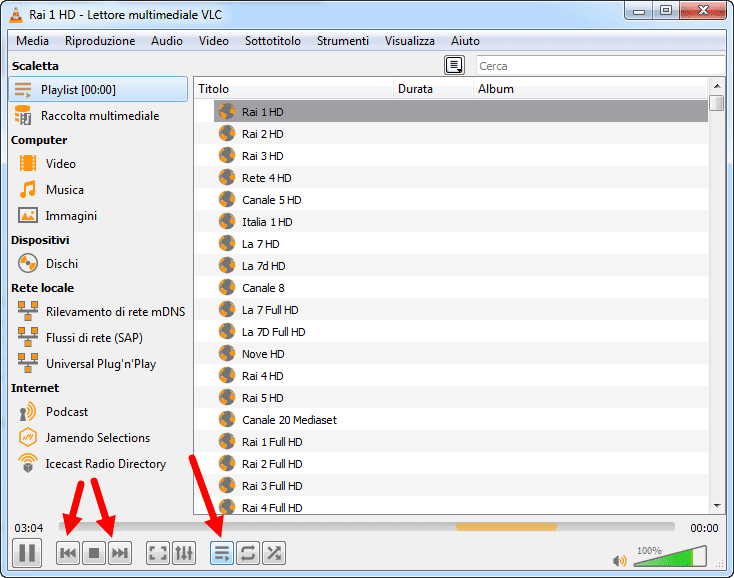
Task: Open the Rilevamento di rete mDNS network icon
Action: click(28, 311)
